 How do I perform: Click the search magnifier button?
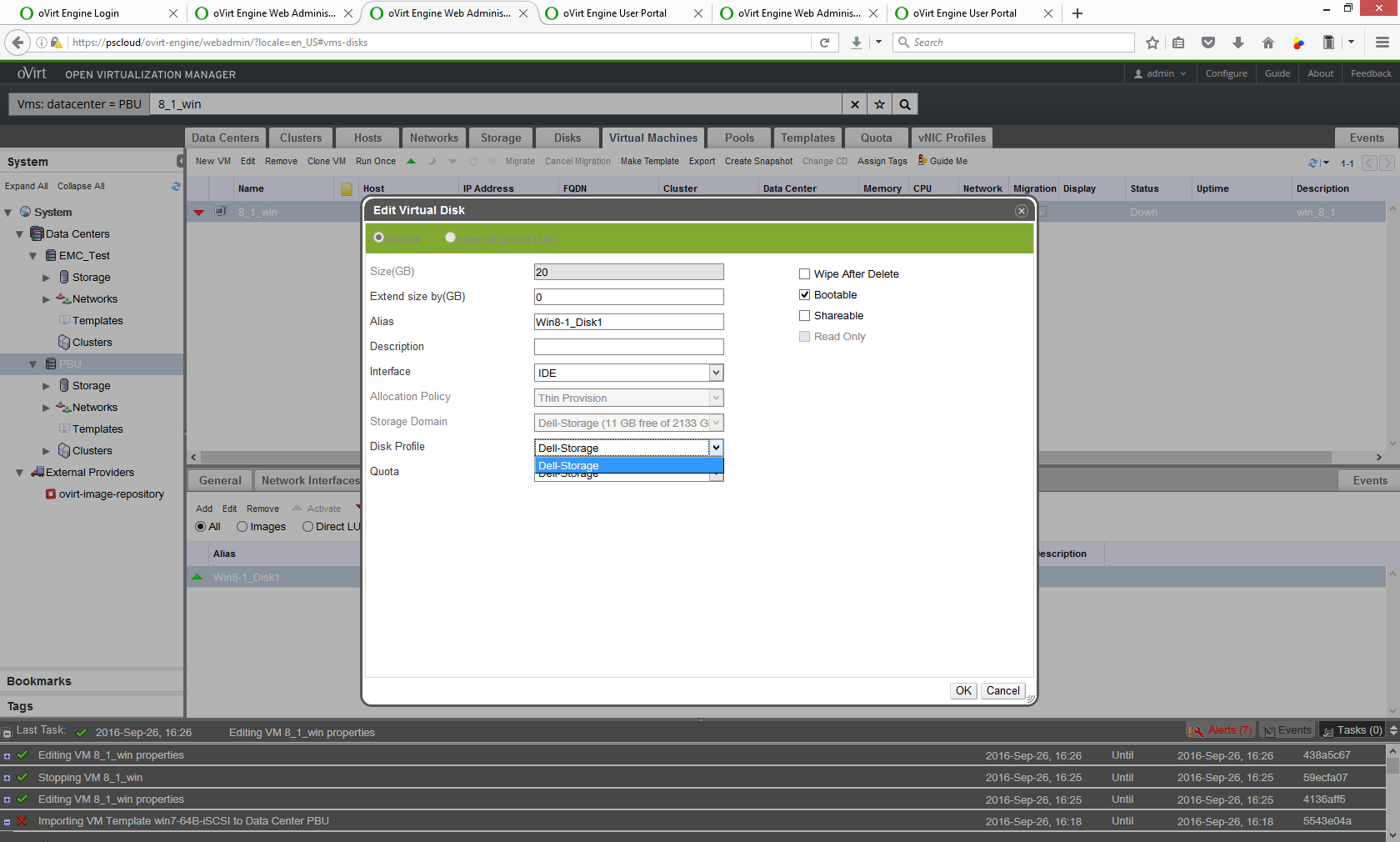coord(904,104)
